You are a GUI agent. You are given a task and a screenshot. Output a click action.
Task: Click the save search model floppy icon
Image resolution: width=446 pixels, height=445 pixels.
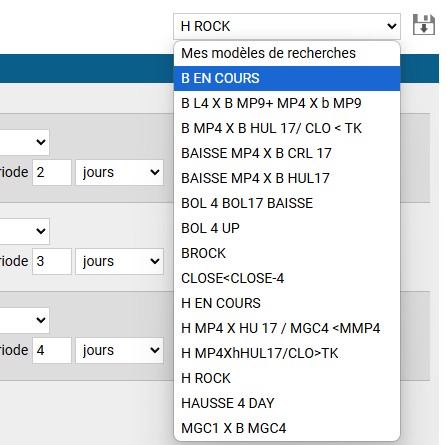pos(424,25)
